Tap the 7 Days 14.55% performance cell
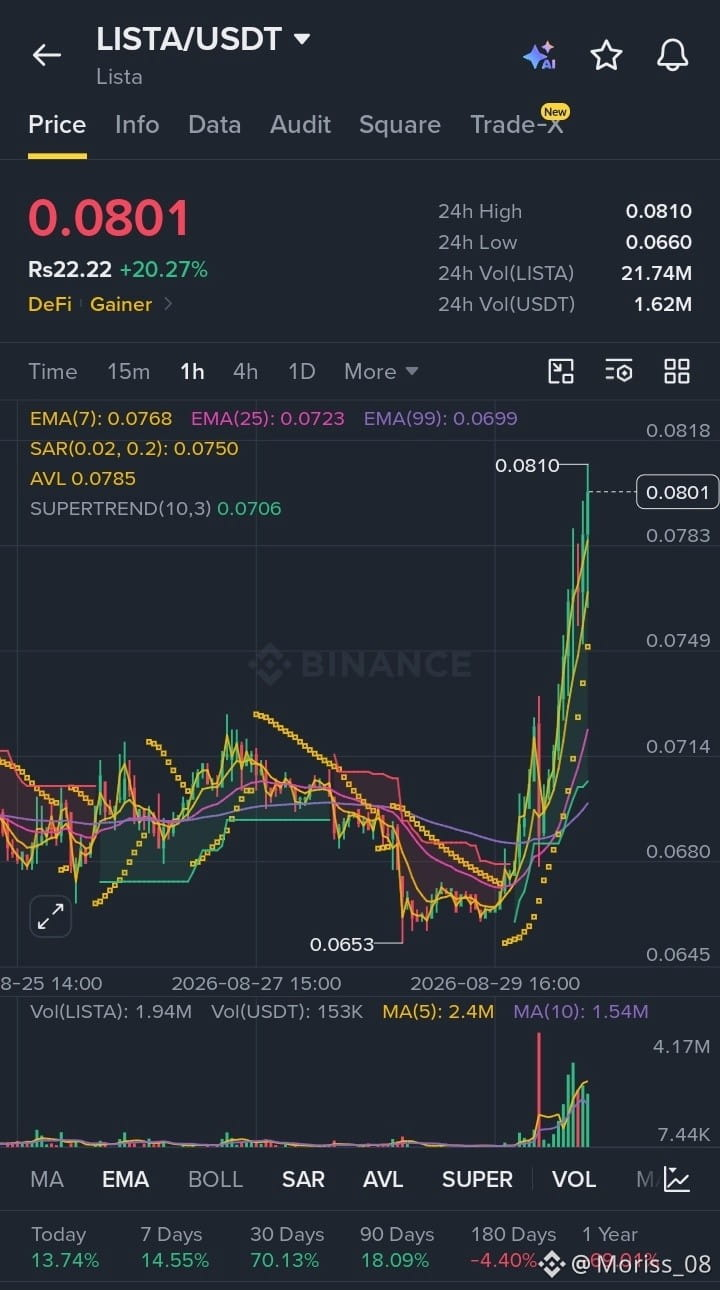720x1290 pixels. tap(175, 1247)
